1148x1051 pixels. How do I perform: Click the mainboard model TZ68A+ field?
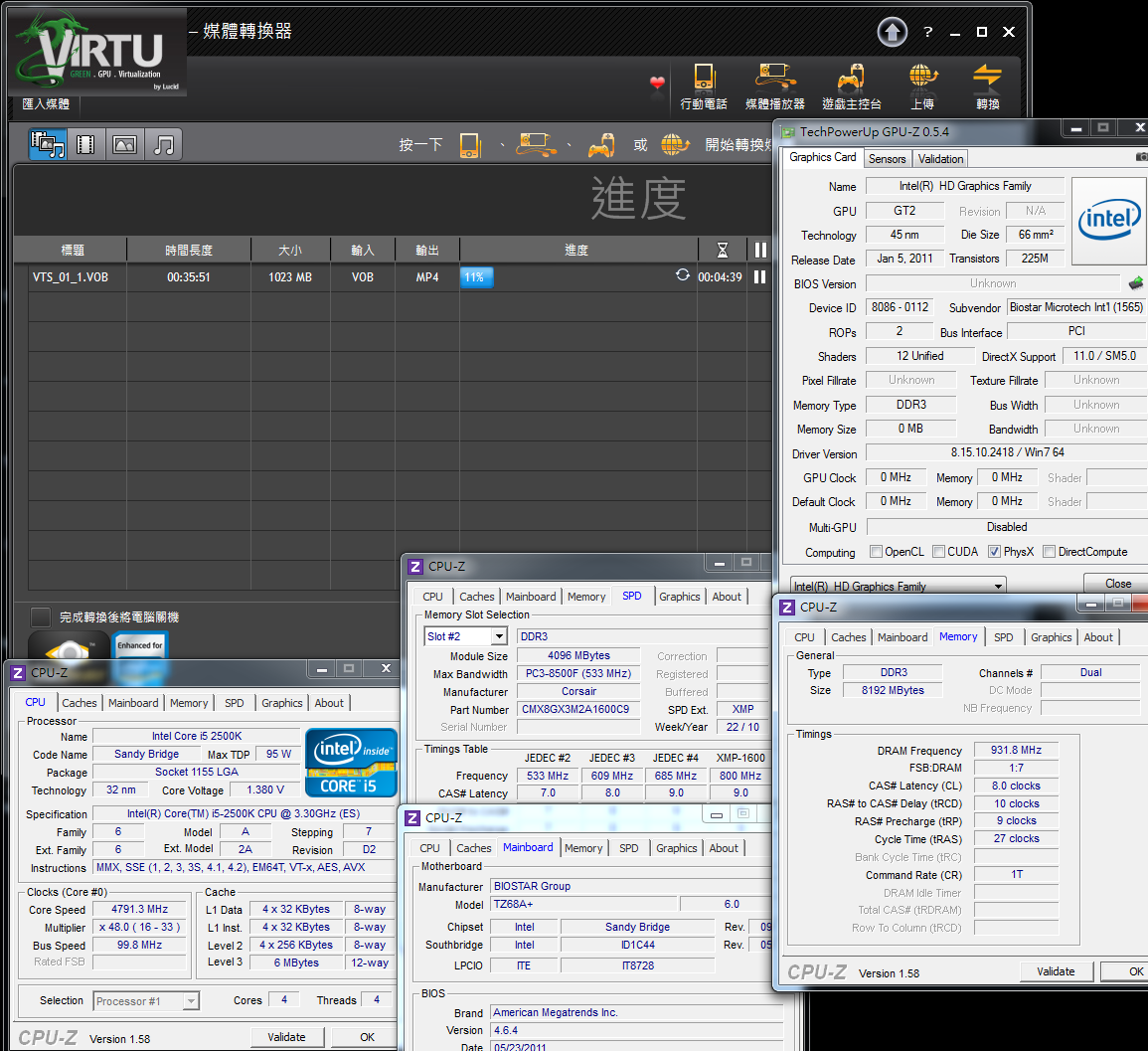(x=583, y=905)
